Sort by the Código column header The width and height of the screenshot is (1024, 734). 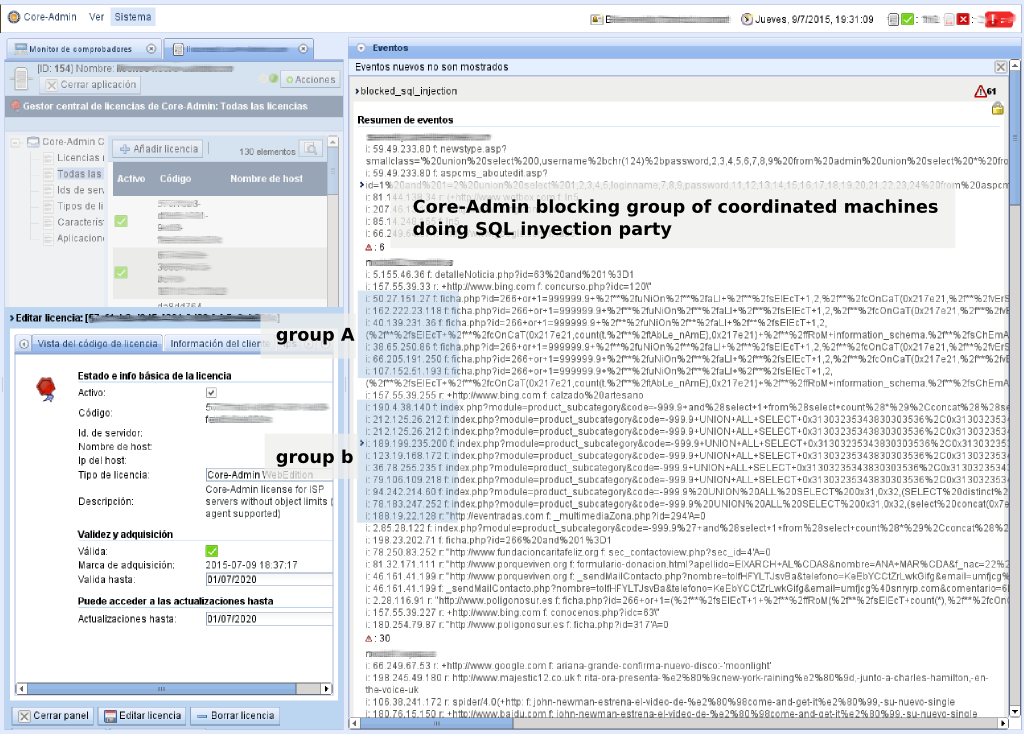[175, 179]
